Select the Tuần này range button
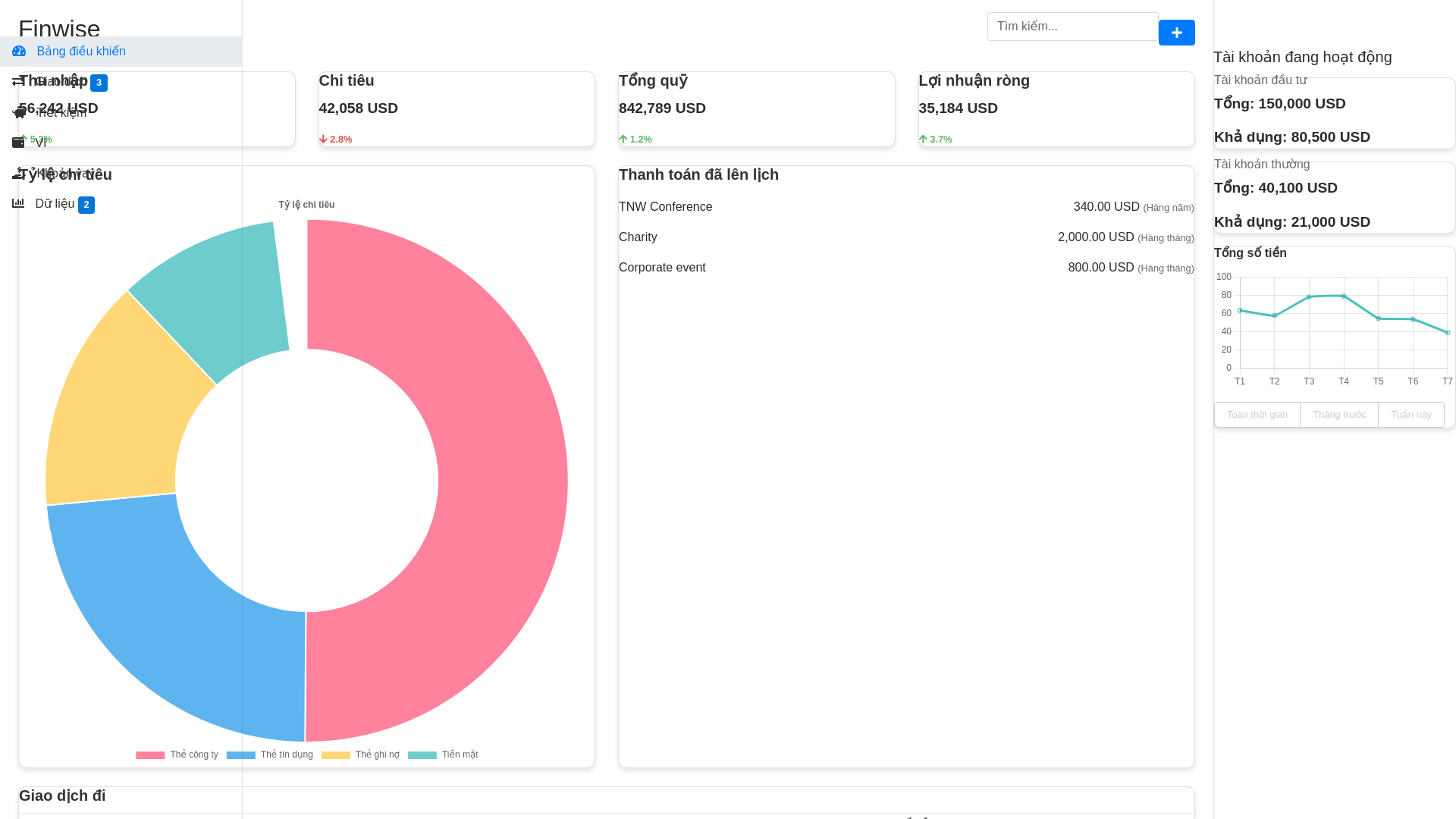This screenshot has width=1456, height=819. 1411,415
